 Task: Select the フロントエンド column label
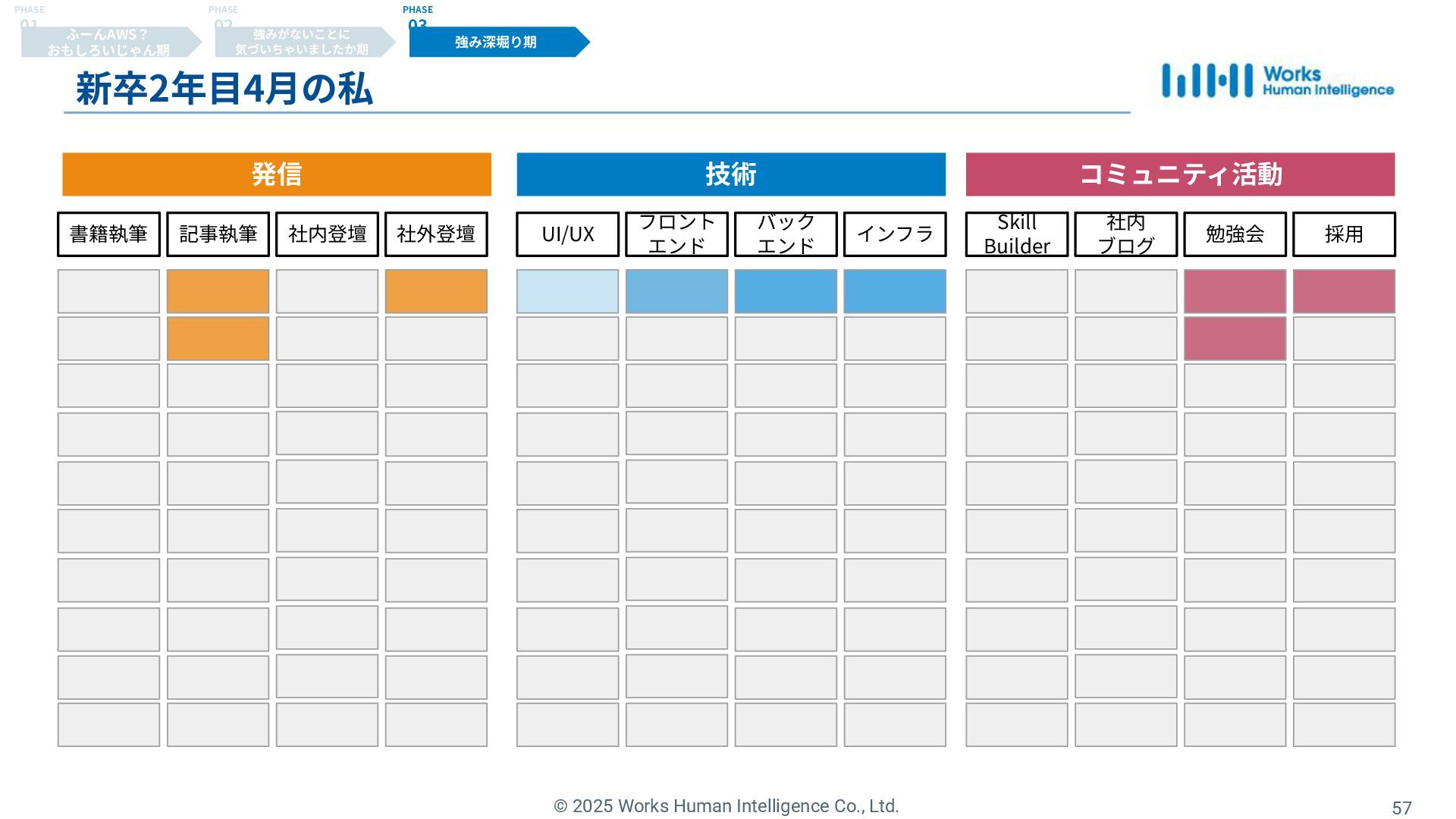pos(676,234)
